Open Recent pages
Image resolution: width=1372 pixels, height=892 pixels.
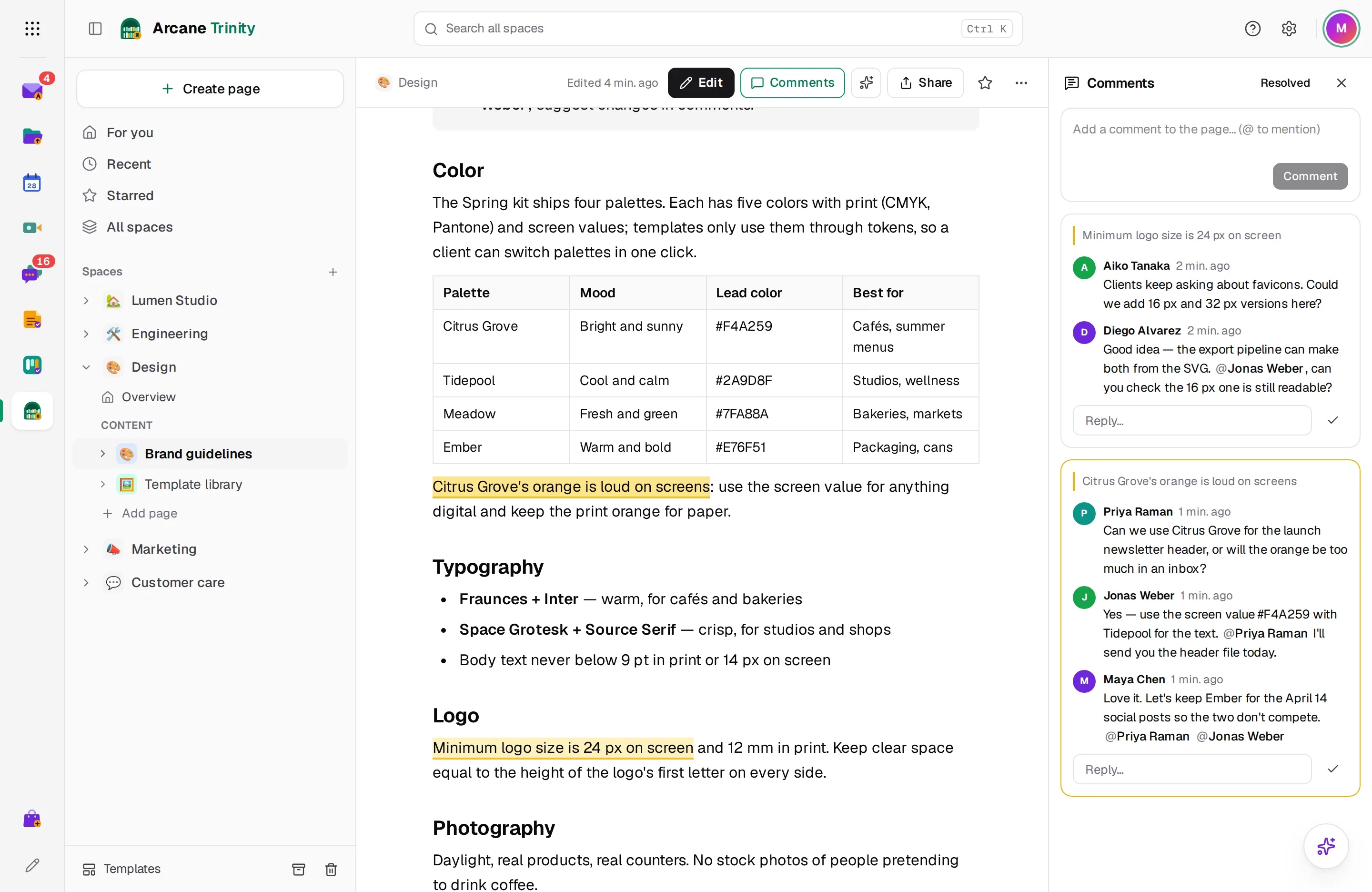coord(211,164)
